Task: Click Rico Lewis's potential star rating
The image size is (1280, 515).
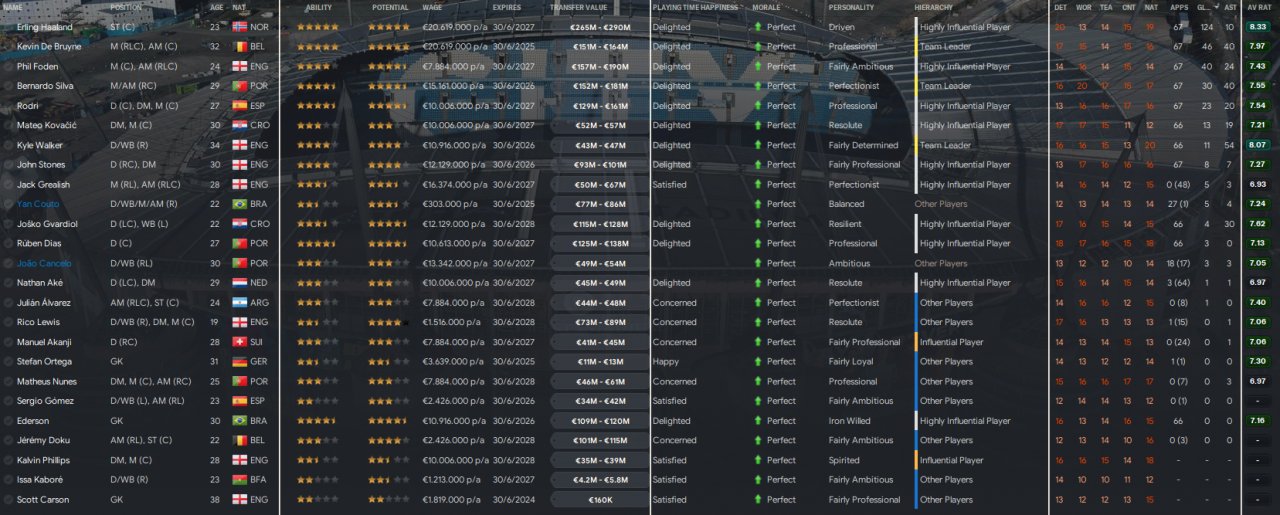Action: tap(388, 323)
